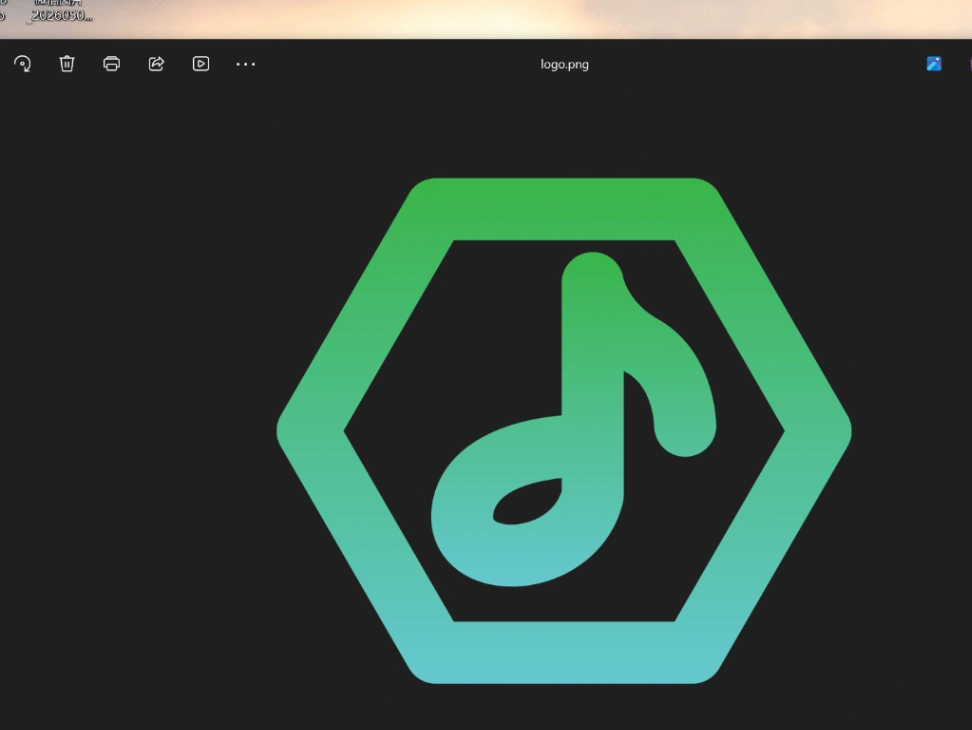This screenshot has width=972, height=730.
Task: Delete logo.png using the trash icon
Action: (x=67, y=64)
